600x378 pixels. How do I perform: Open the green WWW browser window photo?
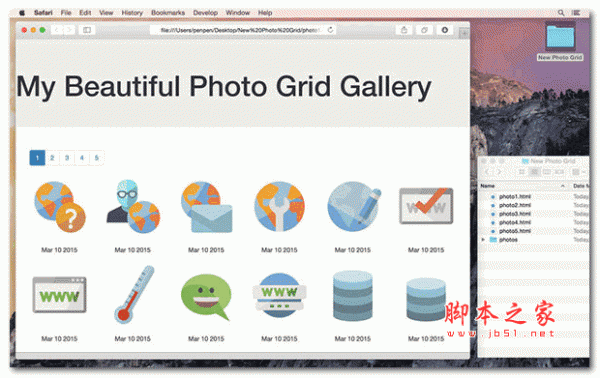point(59,295)
